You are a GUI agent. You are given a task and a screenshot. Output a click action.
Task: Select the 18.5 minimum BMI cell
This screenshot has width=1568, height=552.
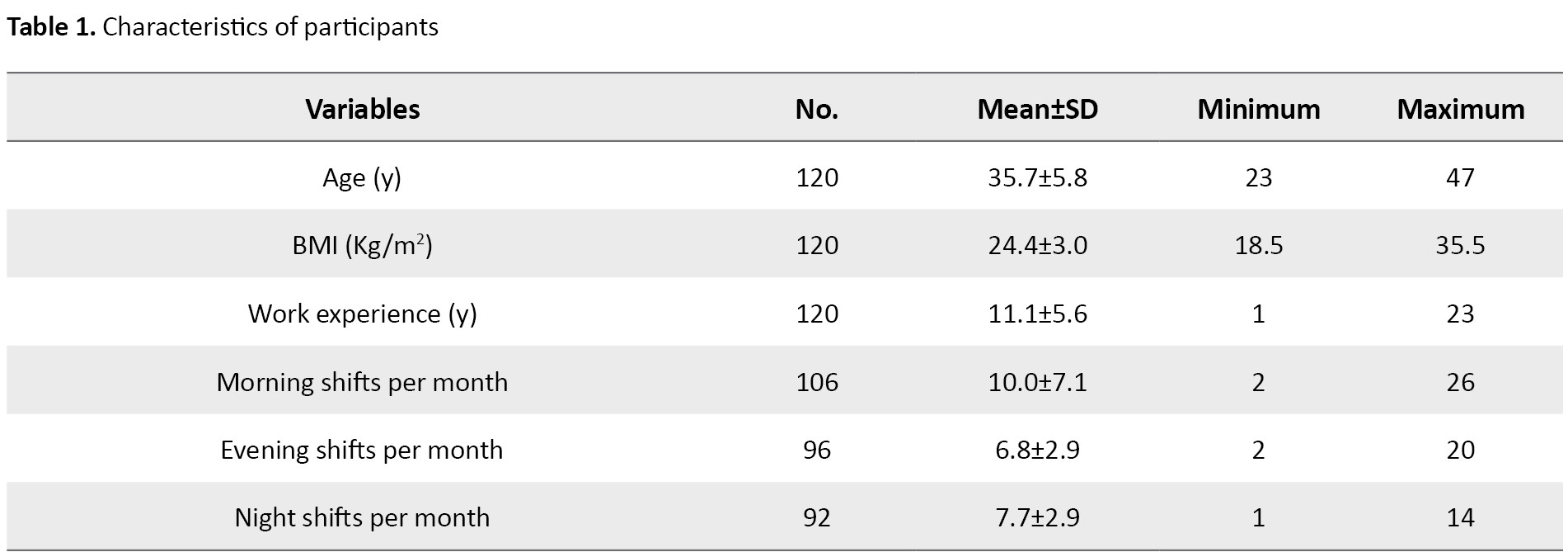tap(1258, 245)
